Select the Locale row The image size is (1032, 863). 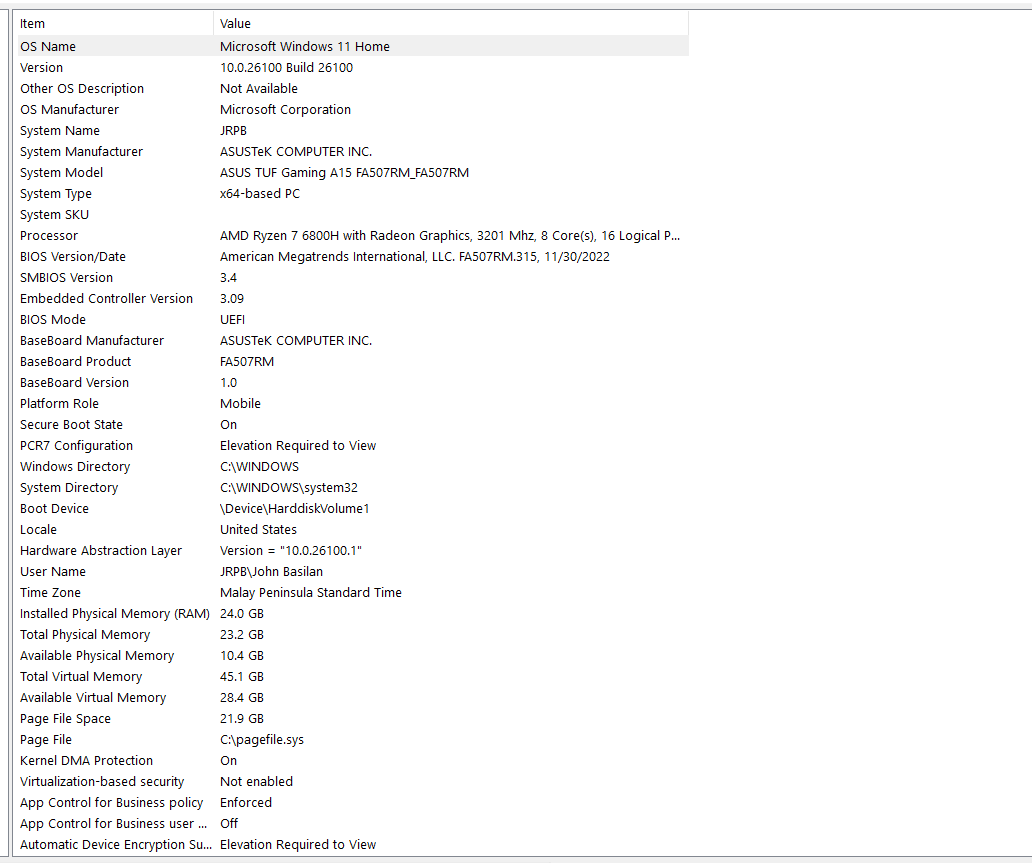[351, 530]
